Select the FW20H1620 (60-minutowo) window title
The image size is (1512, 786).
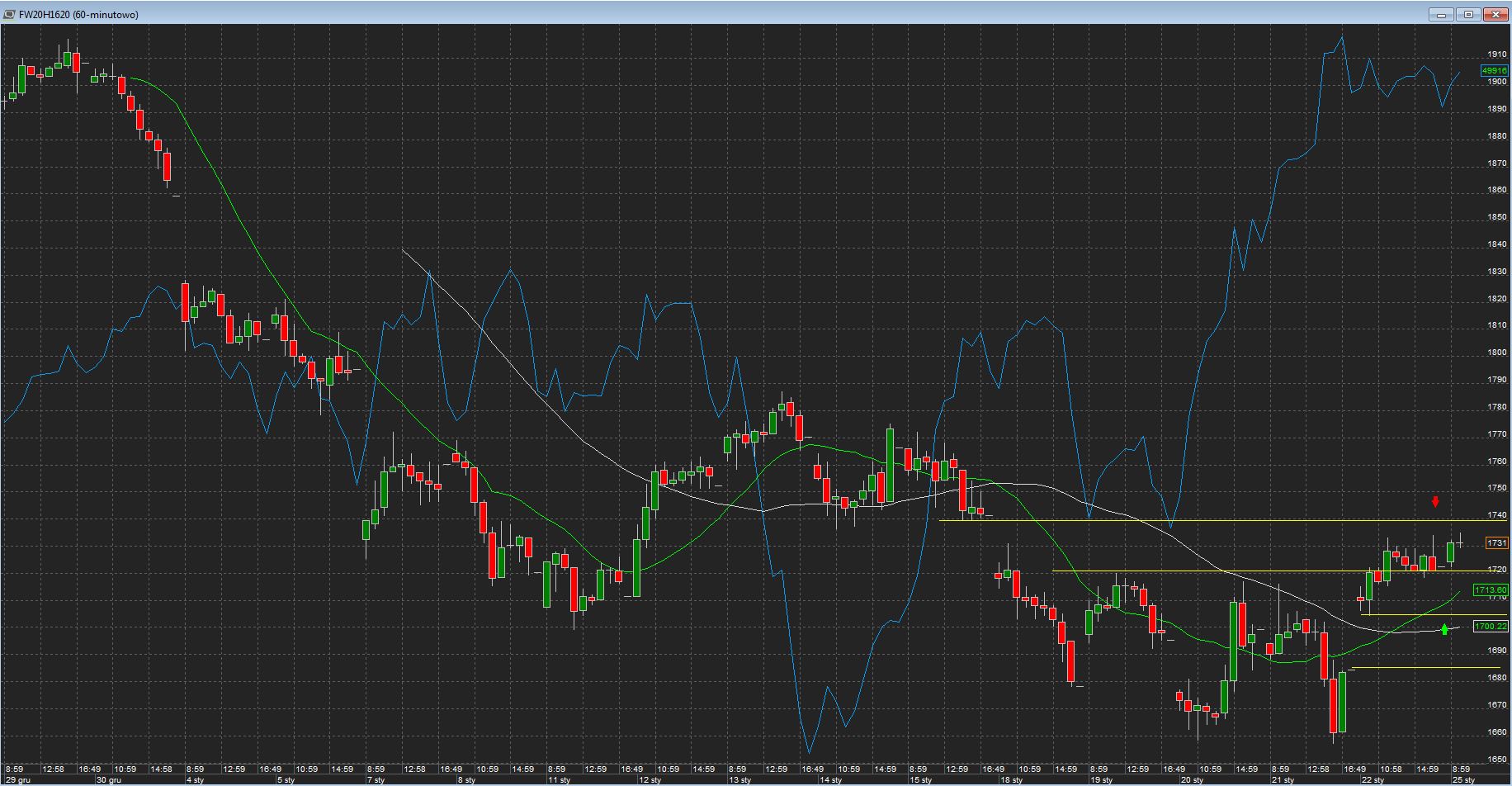click(78, 14)
